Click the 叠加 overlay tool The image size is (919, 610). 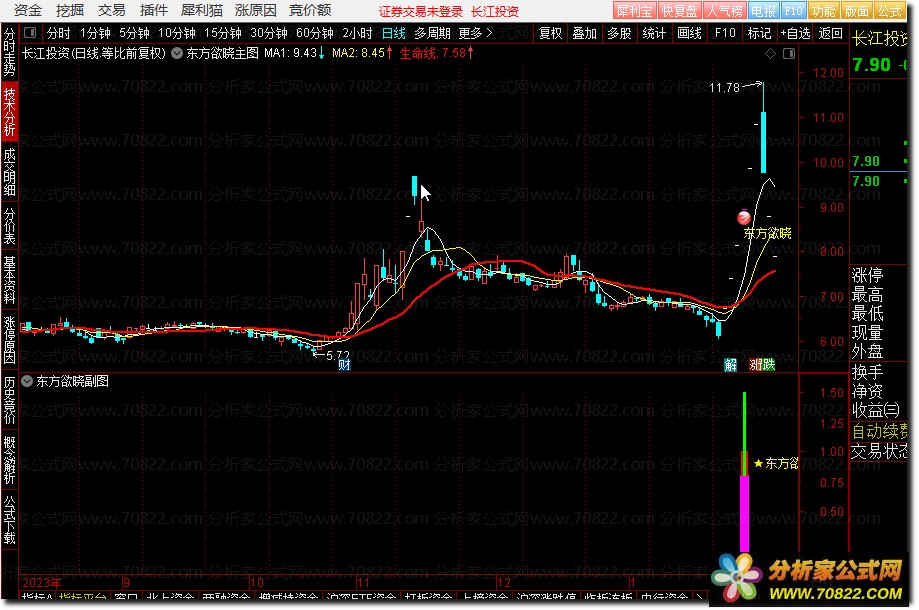point(584,33)
